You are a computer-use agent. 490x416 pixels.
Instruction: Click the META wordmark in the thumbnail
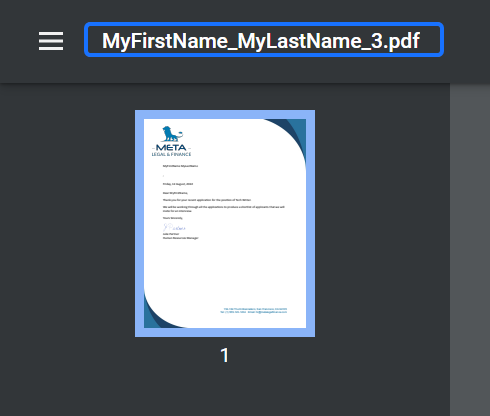pos(171,147)
